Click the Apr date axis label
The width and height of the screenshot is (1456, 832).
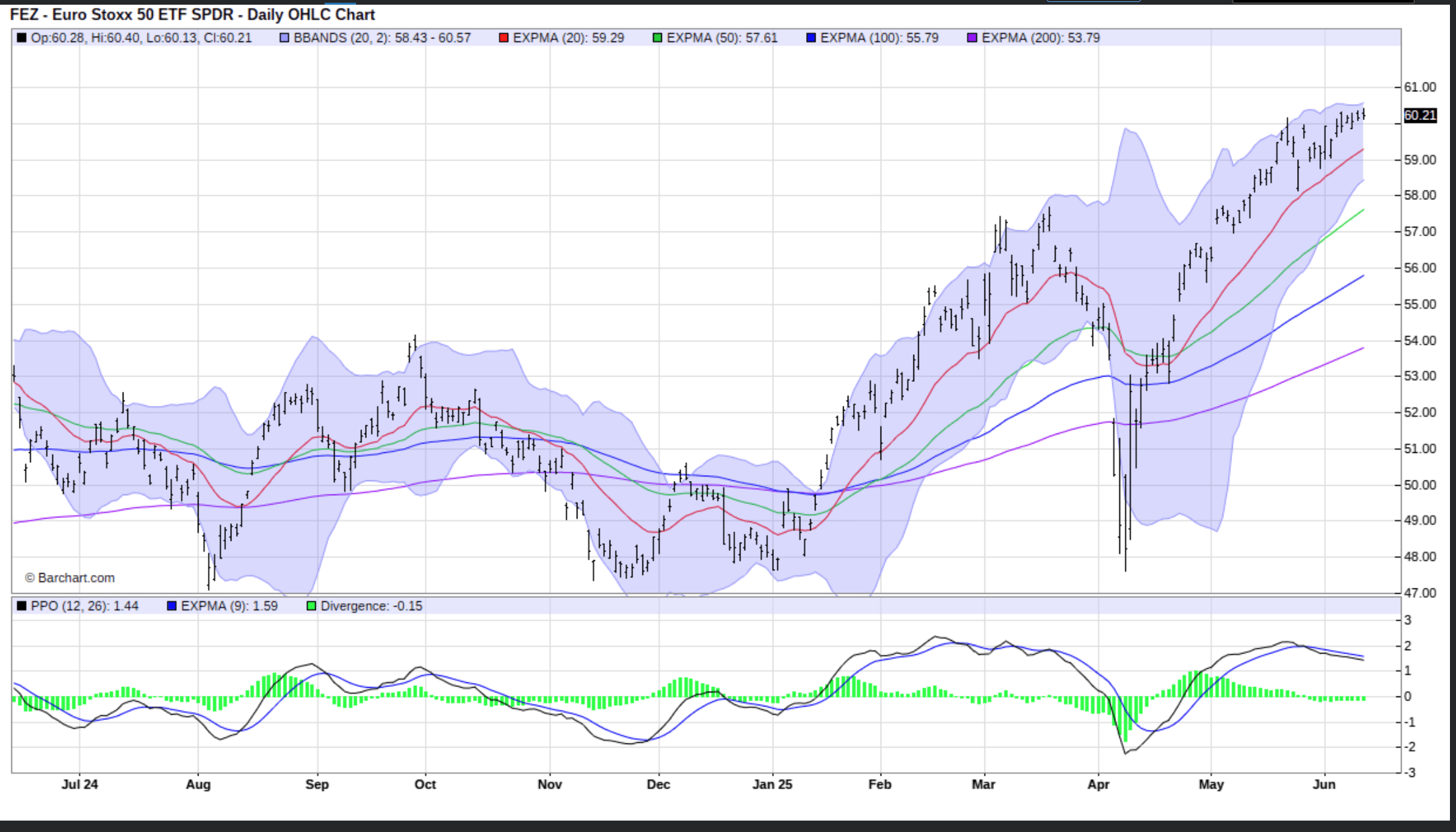[1098, 784]
